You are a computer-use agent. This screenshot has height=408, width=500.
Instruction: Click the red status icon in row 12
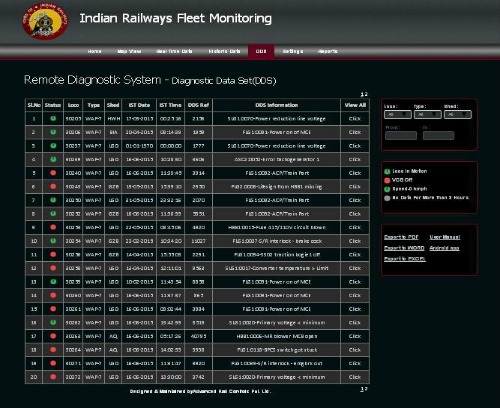pyautogui.click(x=53, y=268)
